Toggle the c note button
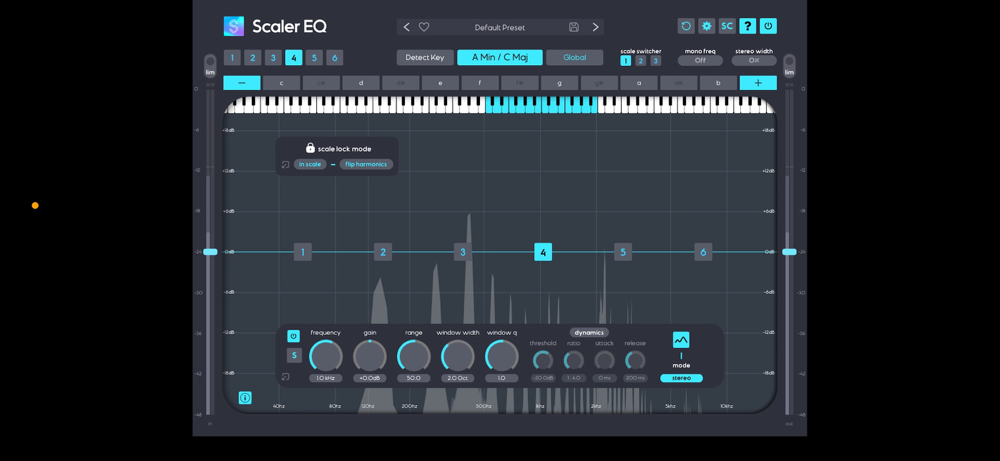Image resolution: width=1000 pixels, height=461 pixels. click(281, 83)
